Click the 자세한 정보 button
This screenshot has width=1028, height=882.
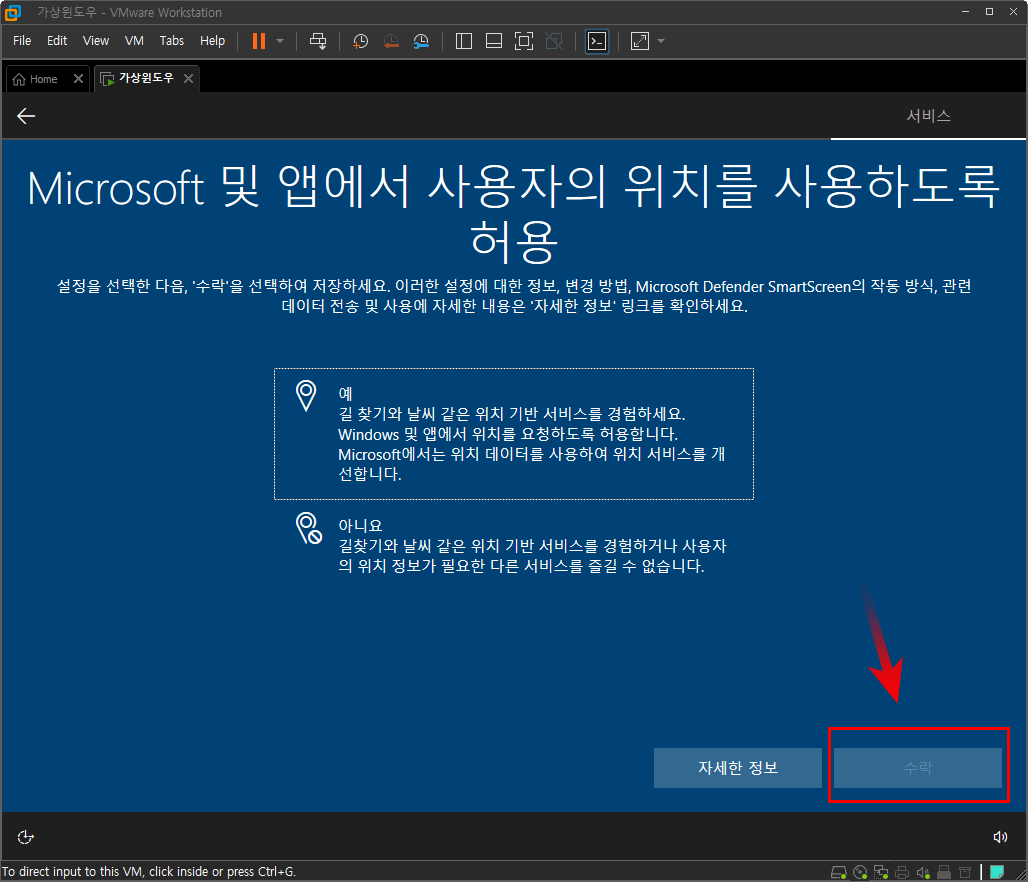pyautogui.click(x=738, y=768)
